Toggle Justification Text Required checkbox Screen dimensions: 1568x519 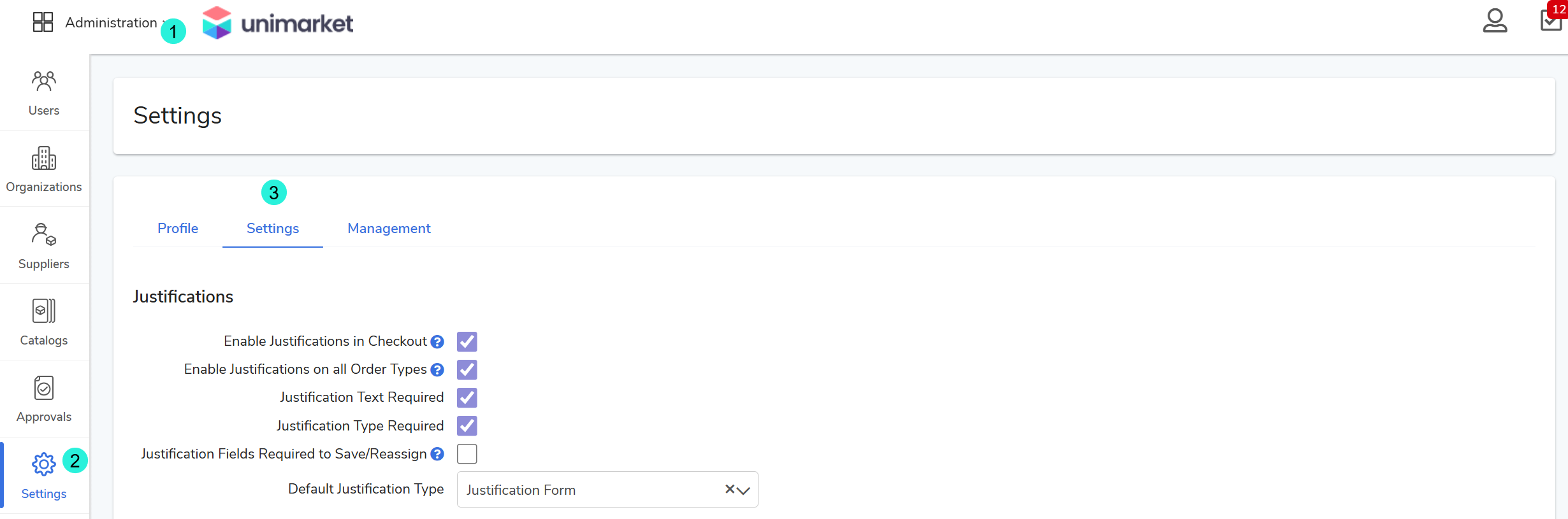tap(467, 398)
